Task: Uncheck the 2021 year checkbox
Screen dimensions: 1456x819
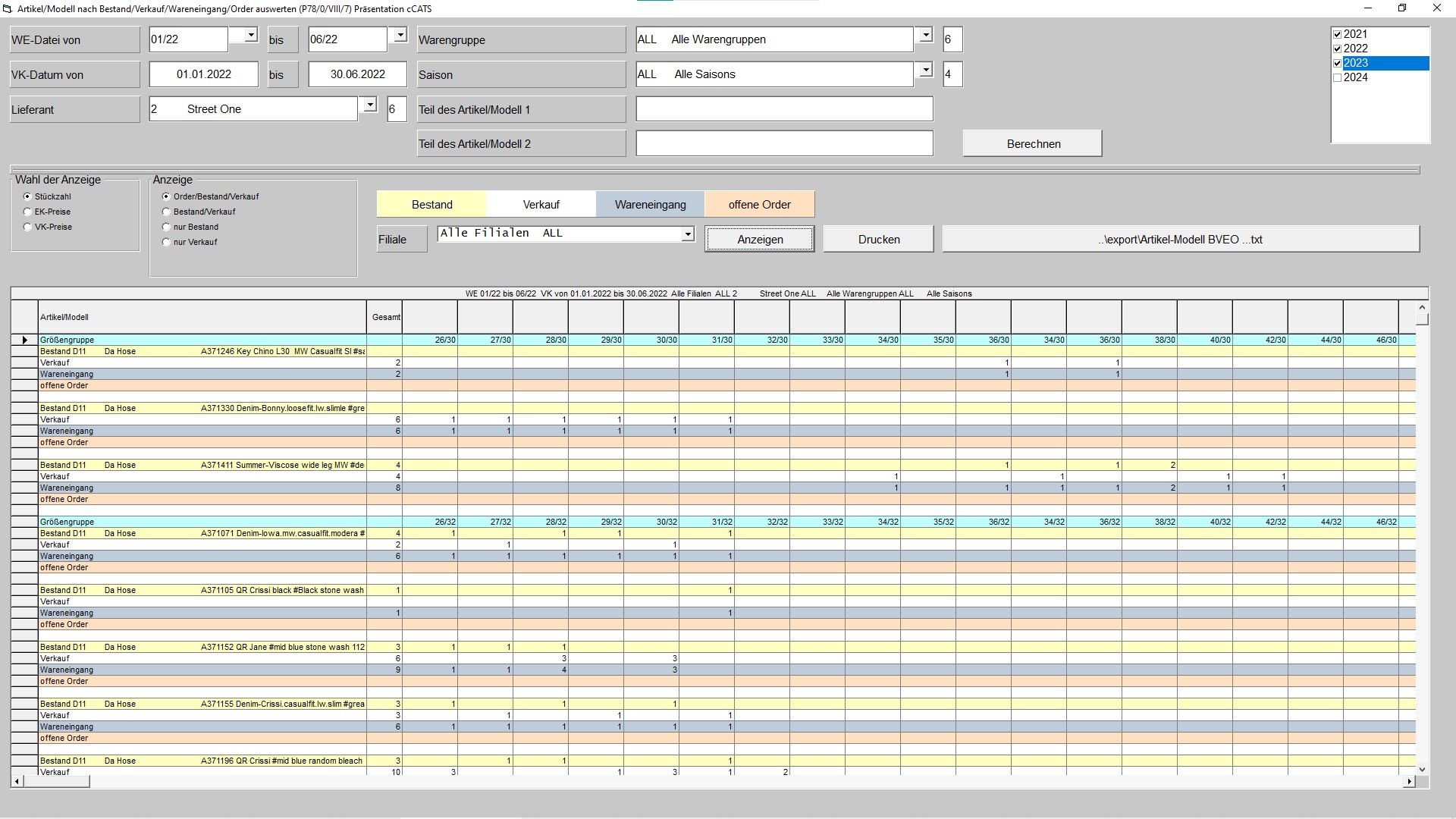Action: 1337,34
